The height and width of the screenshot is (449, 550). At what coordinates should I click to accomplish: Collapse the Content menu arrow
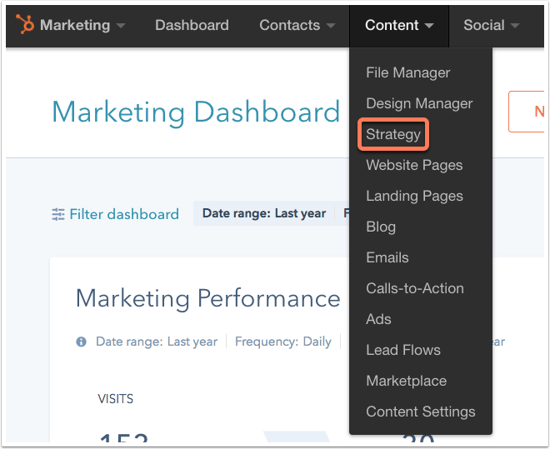point(429,26)
